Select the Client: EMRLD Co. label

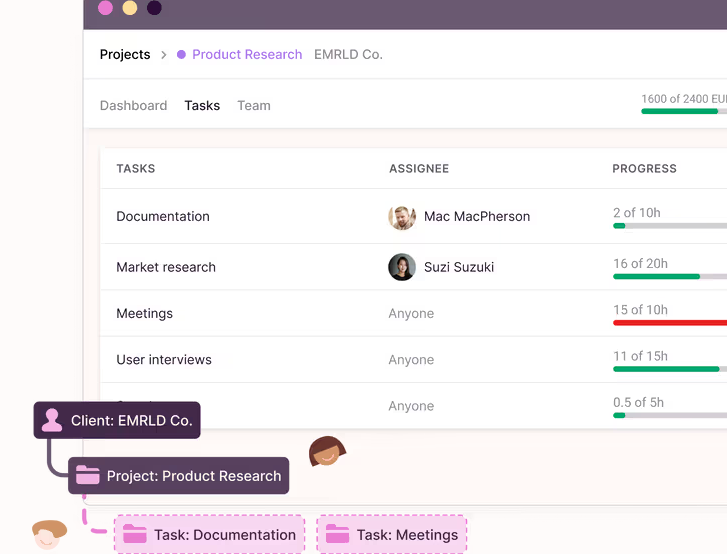click(117, 420)
